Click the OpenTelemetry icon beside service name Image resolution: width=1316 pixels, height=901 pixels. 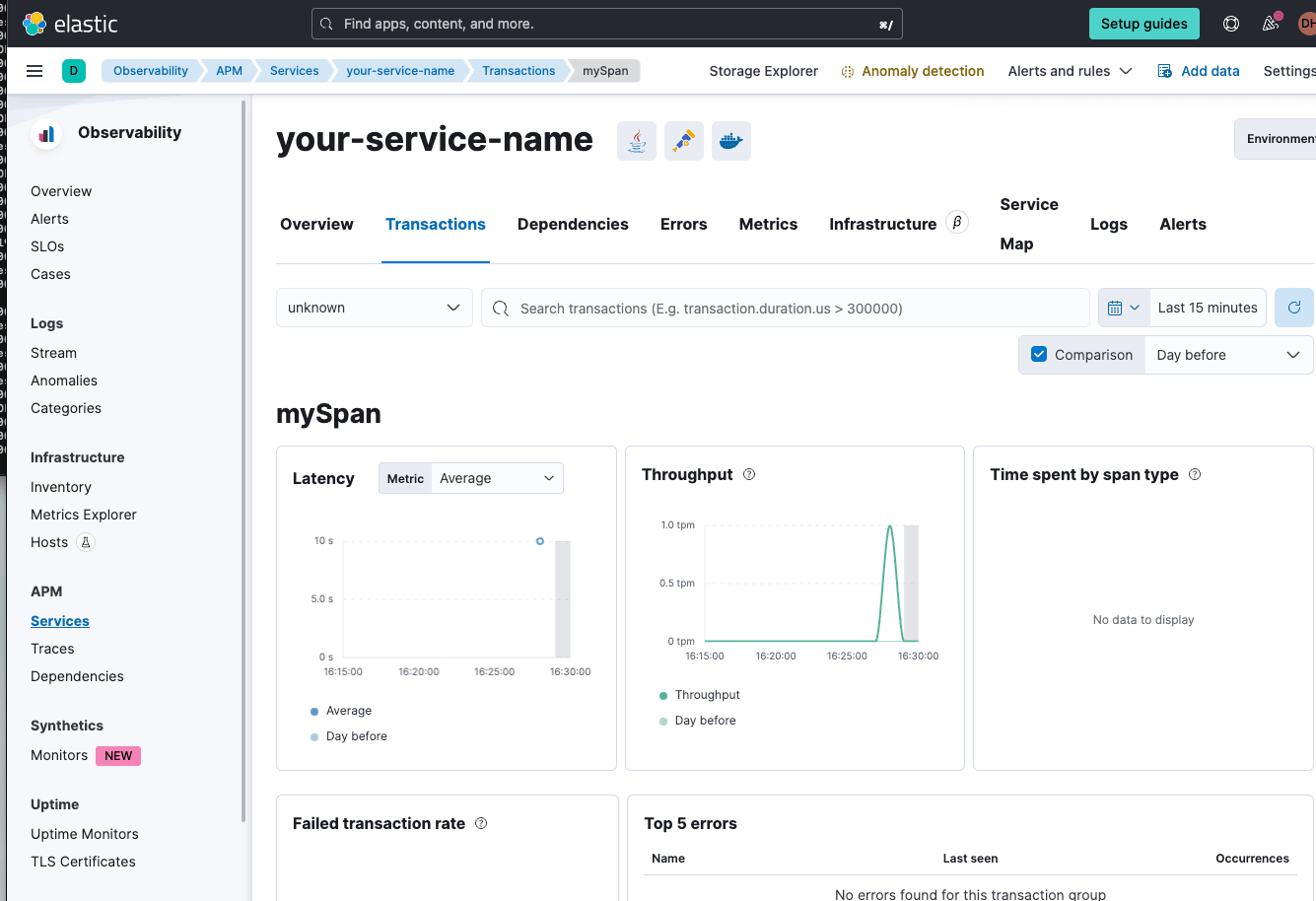point(684,141)
